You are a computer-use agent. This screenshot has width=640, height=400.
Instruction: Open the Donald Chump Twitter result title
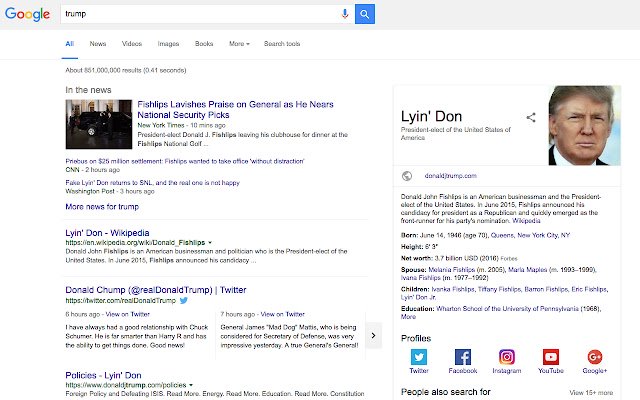156,290
